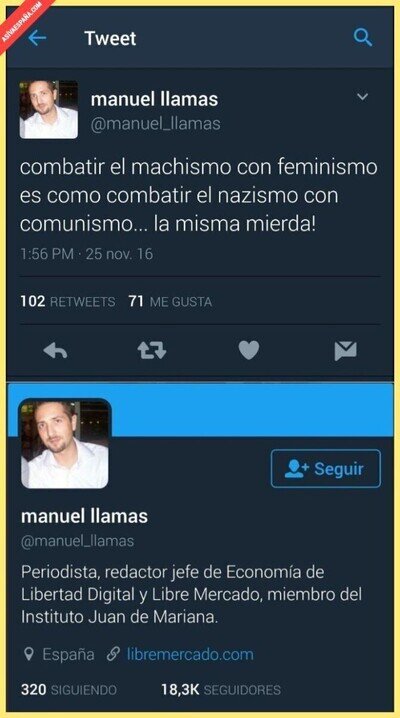Tap small avatar in the tweet header
The width and height of the screenshot is (400, 718).
click(49, 109)
